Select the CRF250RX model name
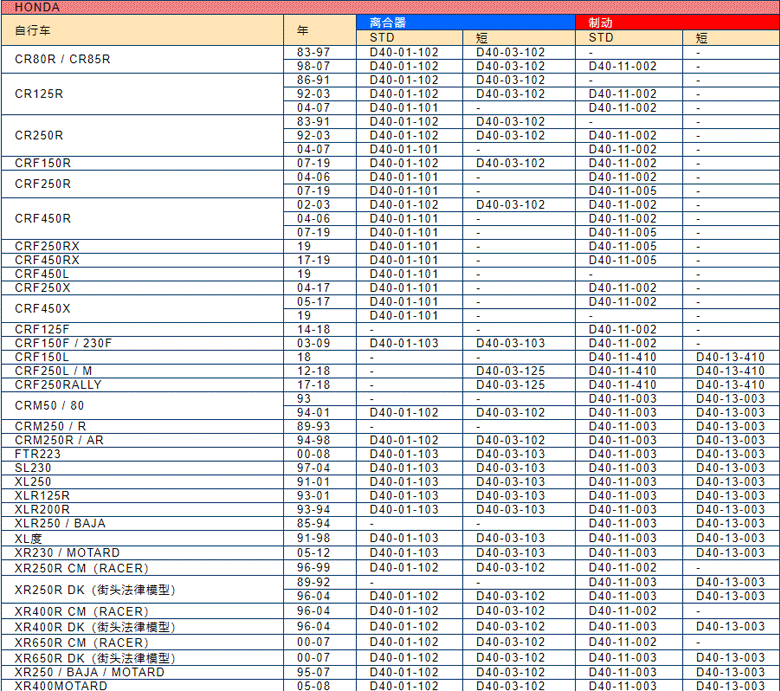Viewport: 780px width, 691px height. tap(47, 246)
